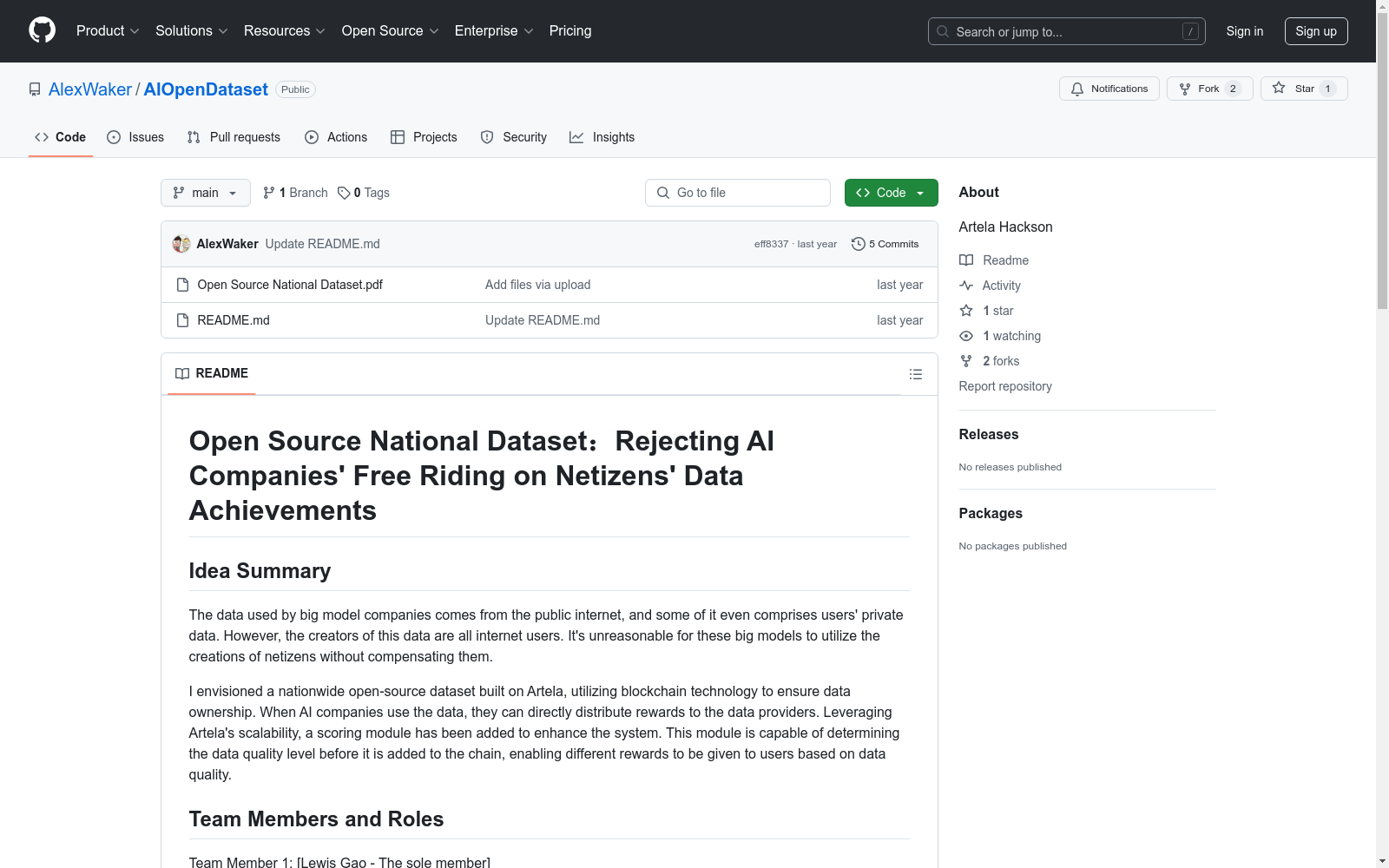Click the scrollbar up arrow
This screenshot has height=868, width=1389.
(x=1382, y=6)
